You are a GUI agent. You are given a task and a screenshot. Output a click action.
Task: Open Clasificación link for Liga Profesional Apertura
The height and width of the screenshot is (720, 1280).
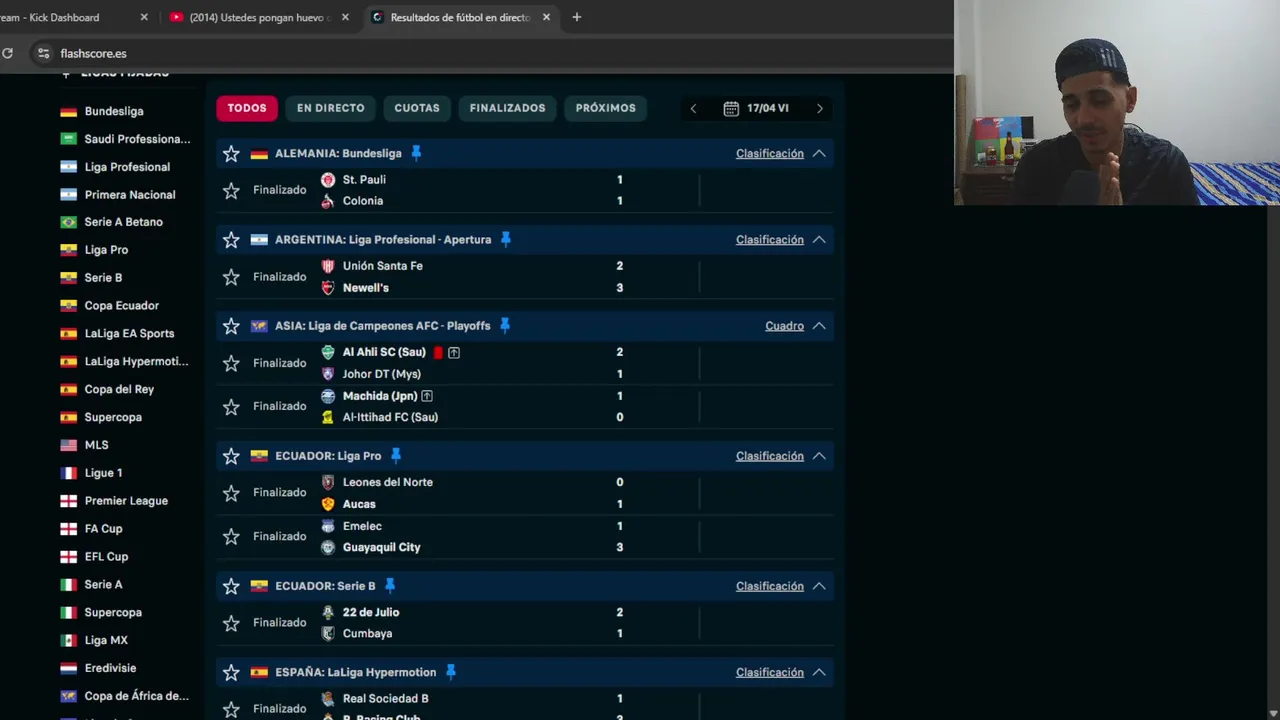770,240
